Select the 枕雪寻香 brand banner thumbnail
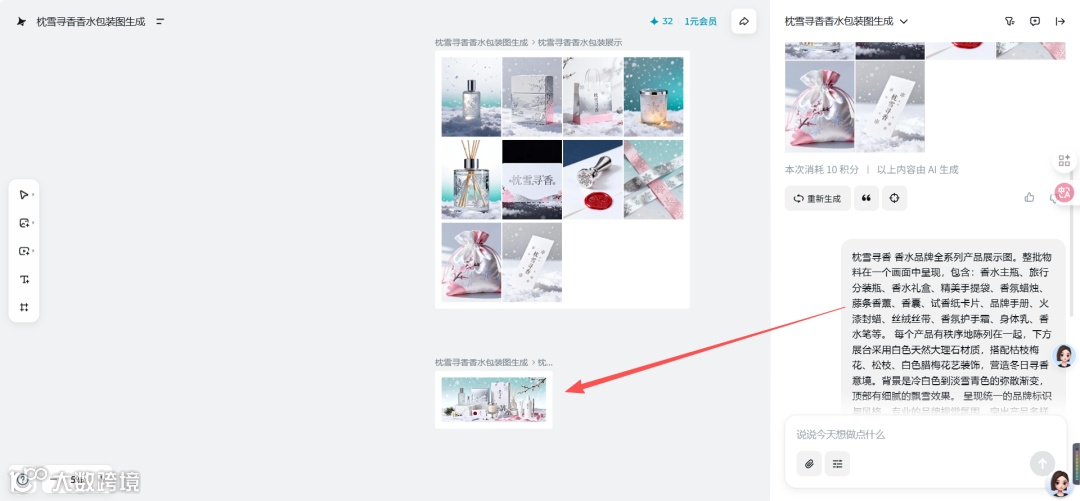1080x501 pixels. (532, 179)
